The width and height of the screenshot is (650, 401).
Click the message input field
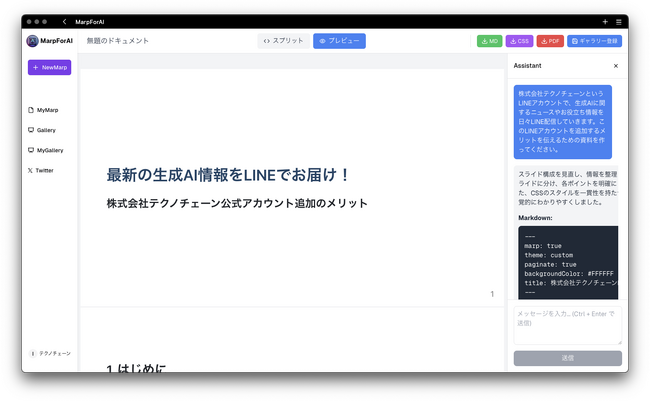(x=568, y=326)
